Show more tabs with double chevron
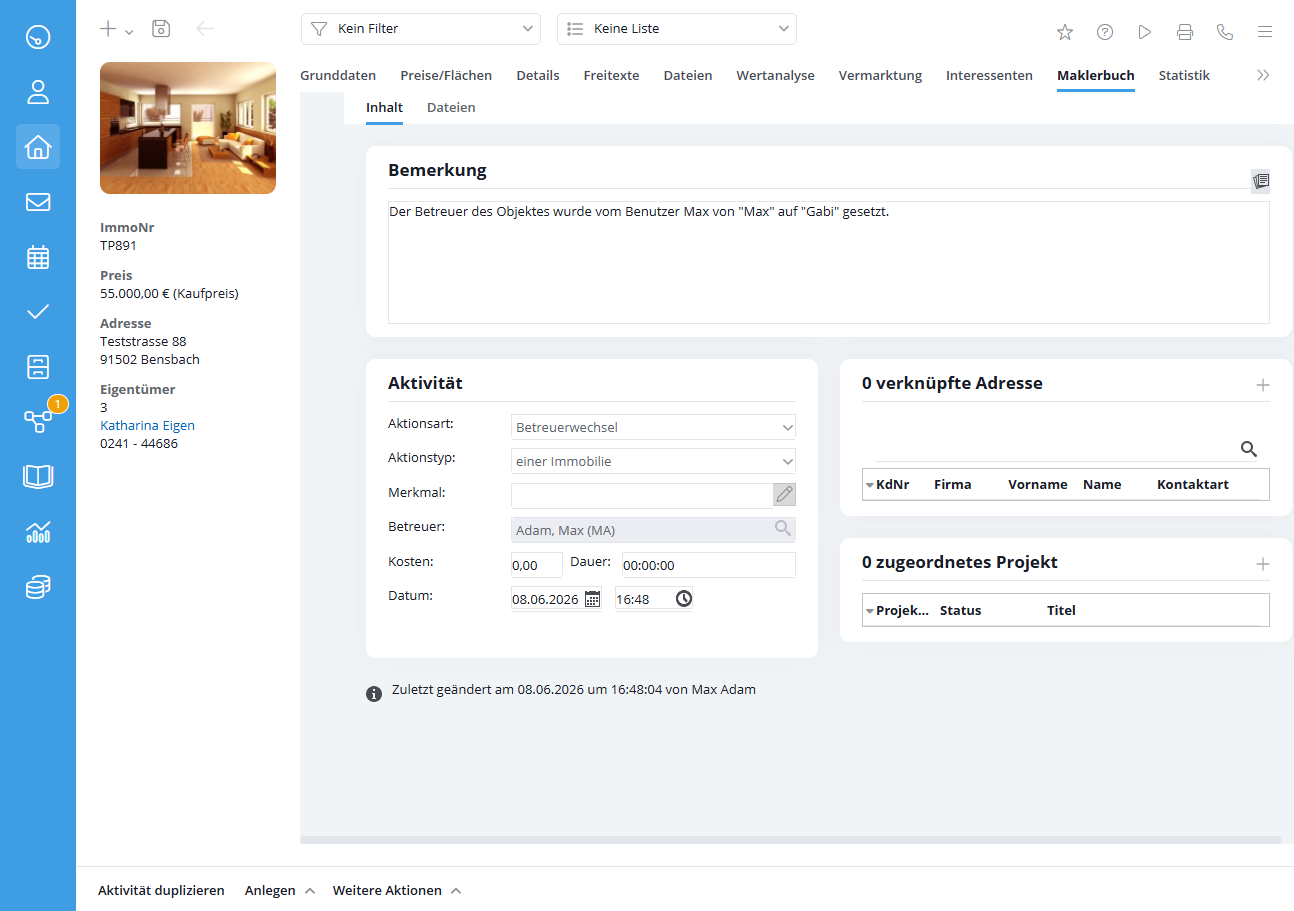The width and height of the screenshot is (1294, 911). pyautogui.click(x=1263, y=75)
